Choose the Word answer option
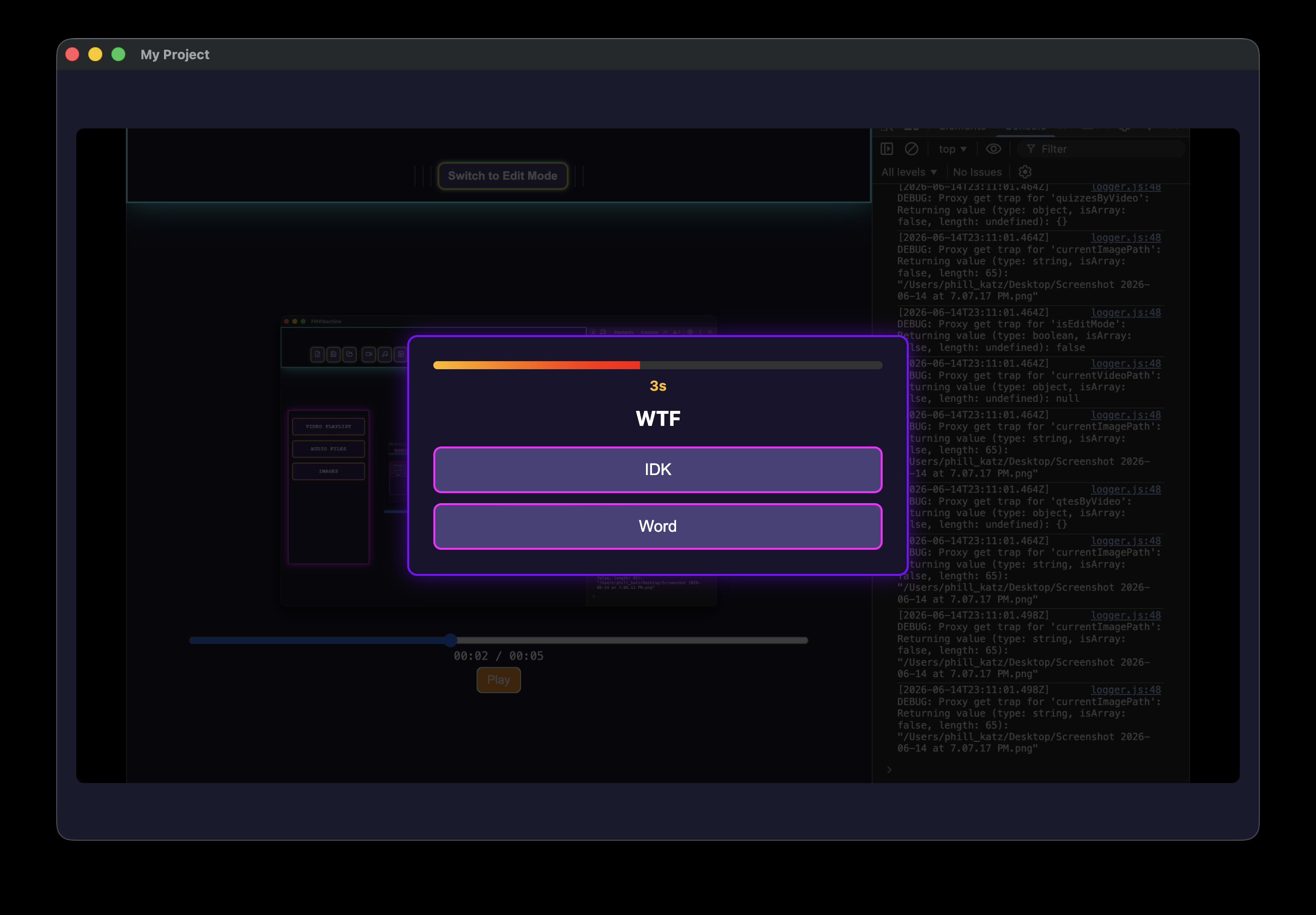Screen dimensions: 1316x915 (657, 526)
